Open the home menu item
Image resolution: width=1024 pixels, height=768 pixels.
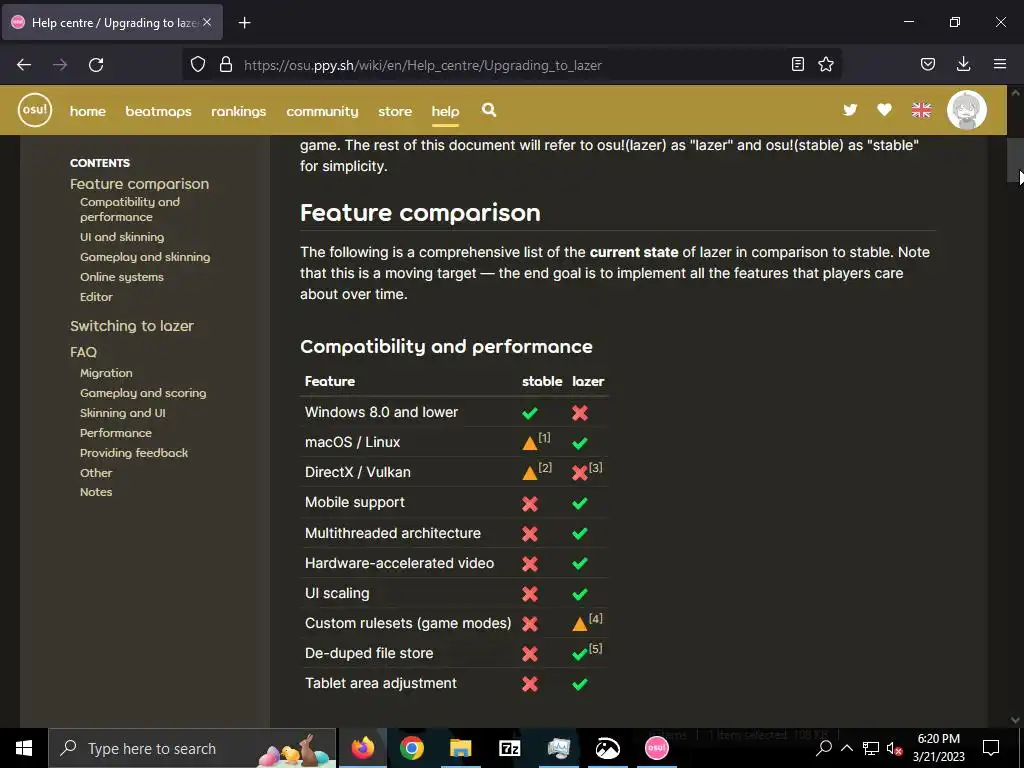88,112
